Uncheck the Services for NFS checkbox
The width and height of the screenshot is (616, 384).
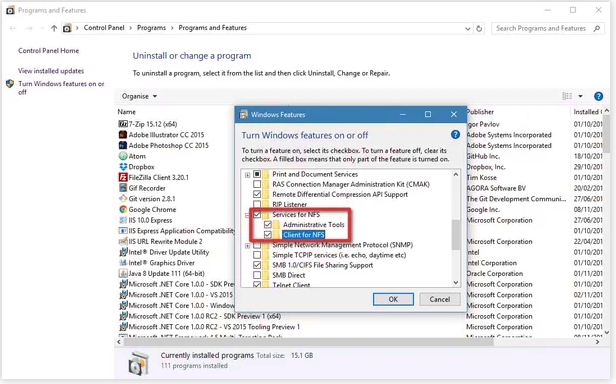tap(257, 215)
